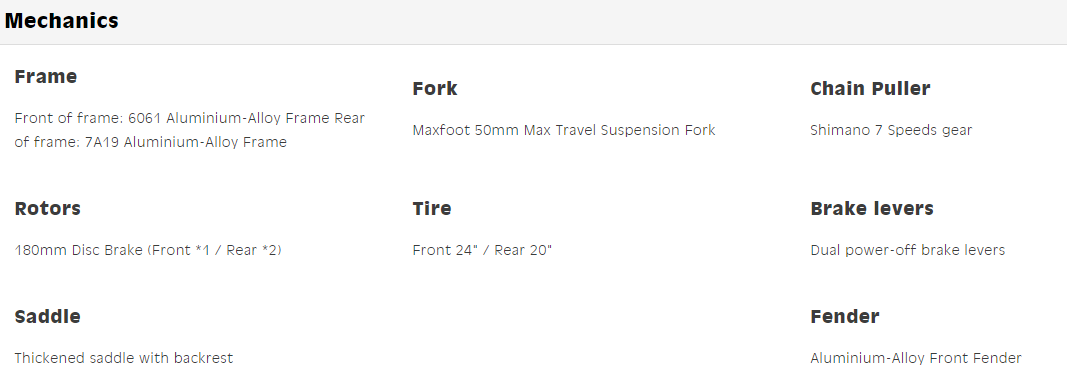Screen dimensions: 1067x382
Task: Click the Mechanics section header
Action: tap(61, 21)
